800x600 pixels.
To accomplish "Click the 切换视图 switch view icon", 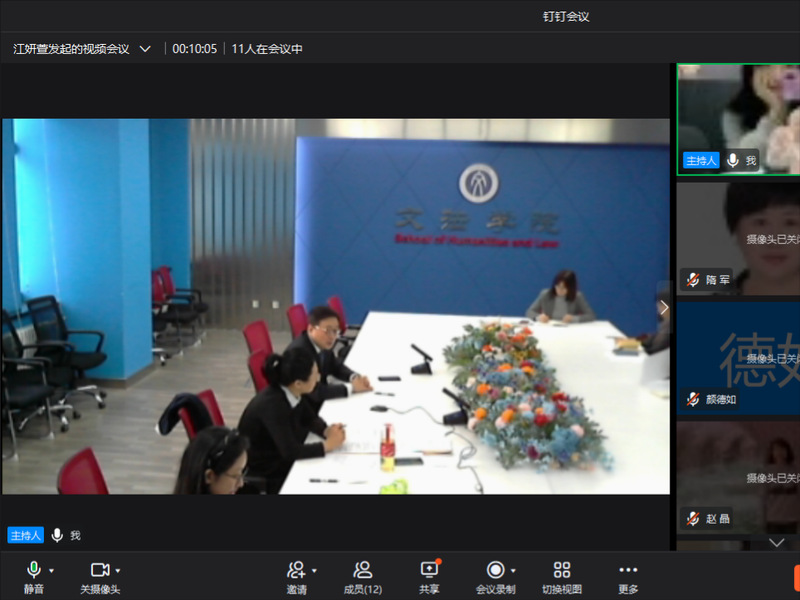I will 561,569.
